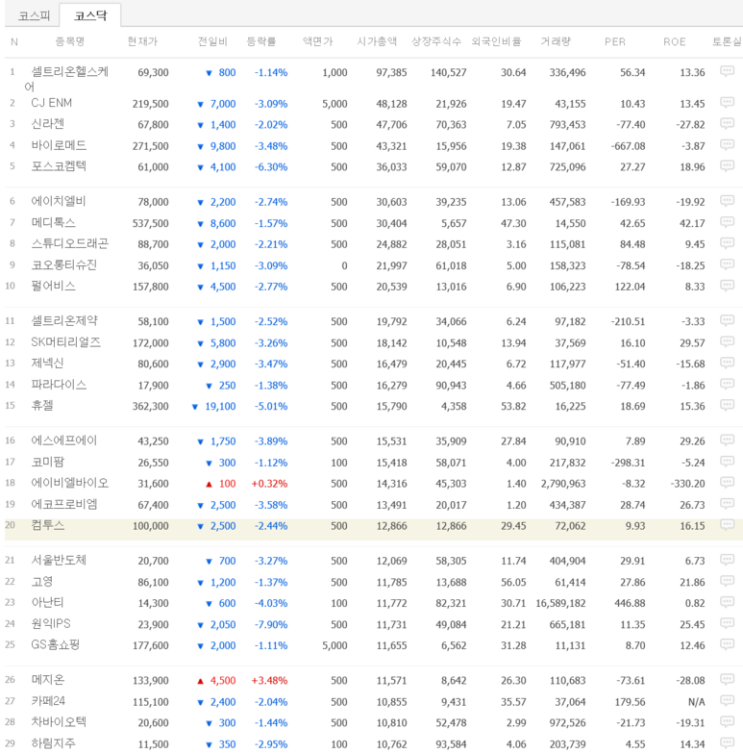Open the 펄어비스 stock page
This screenshot has height=754, width=743.
click(53, 286)
